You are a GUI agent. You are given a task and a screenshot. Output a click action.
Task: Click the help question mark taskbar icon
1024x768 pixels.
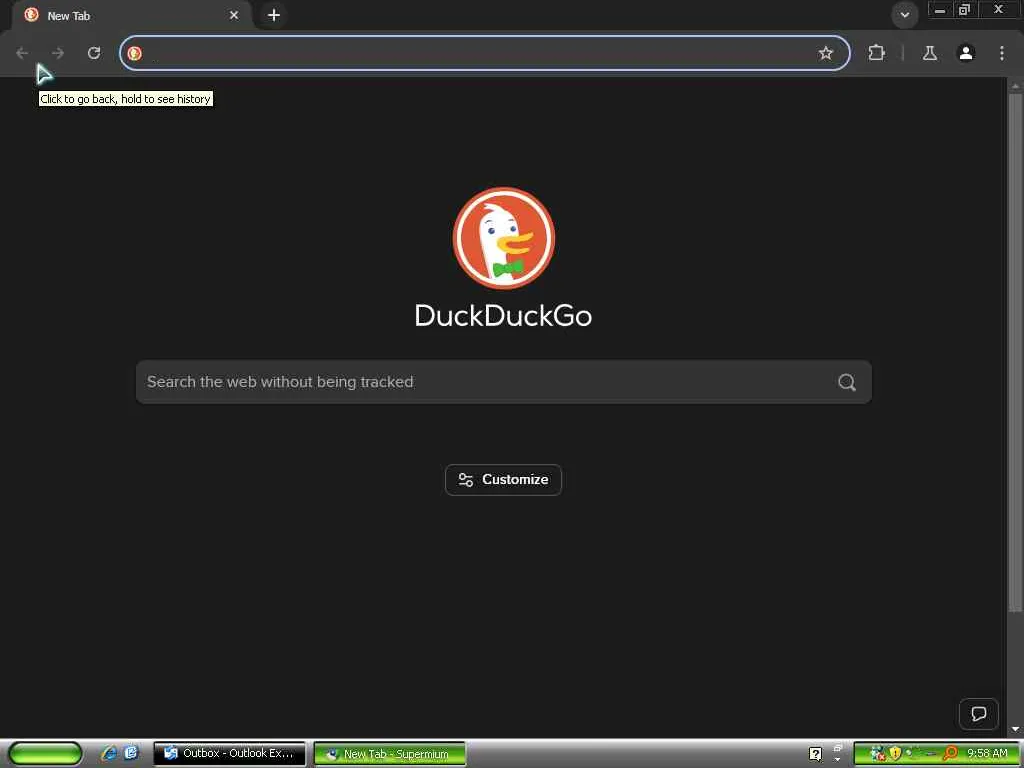[816, 754]
